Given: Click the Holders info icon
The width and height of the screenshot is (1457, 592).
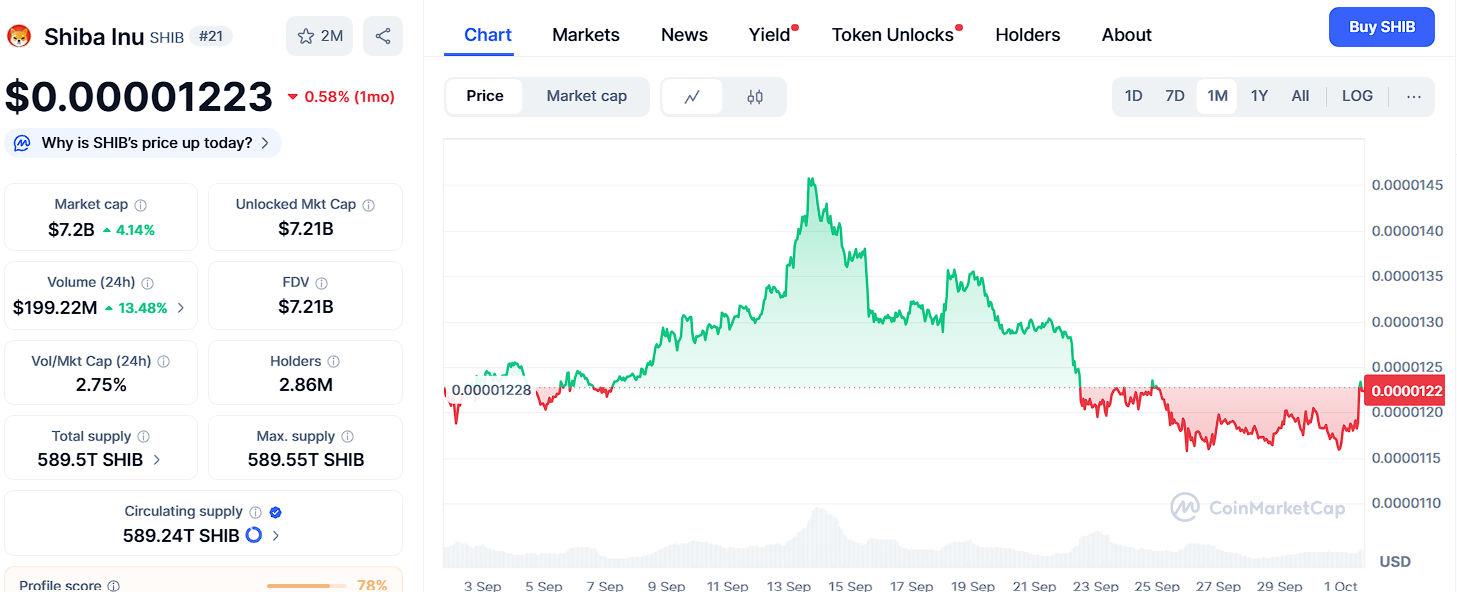Looking at the screenshot, I should coord(334,361).
